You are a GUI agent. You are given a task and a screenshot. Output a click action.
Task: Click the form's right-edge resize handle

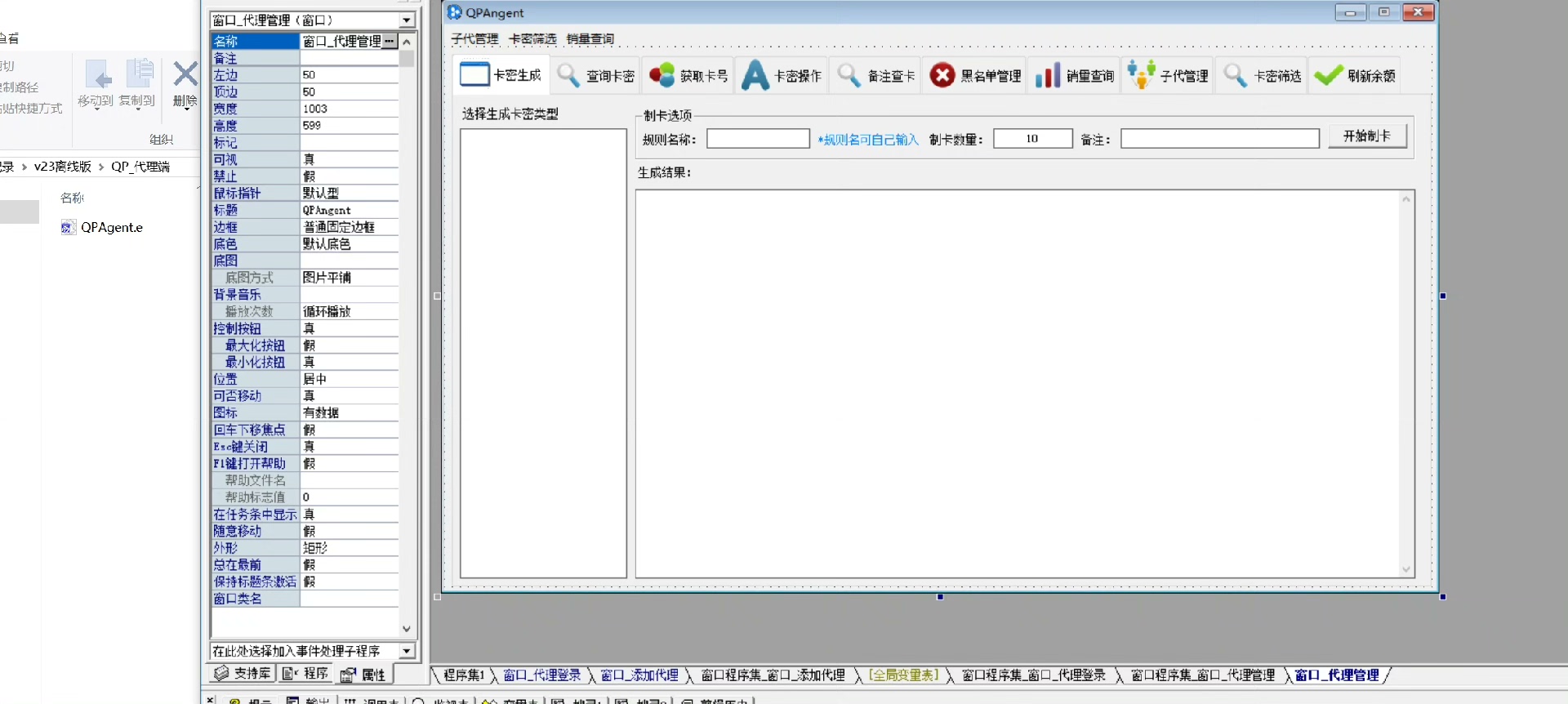coord(1443,296)
